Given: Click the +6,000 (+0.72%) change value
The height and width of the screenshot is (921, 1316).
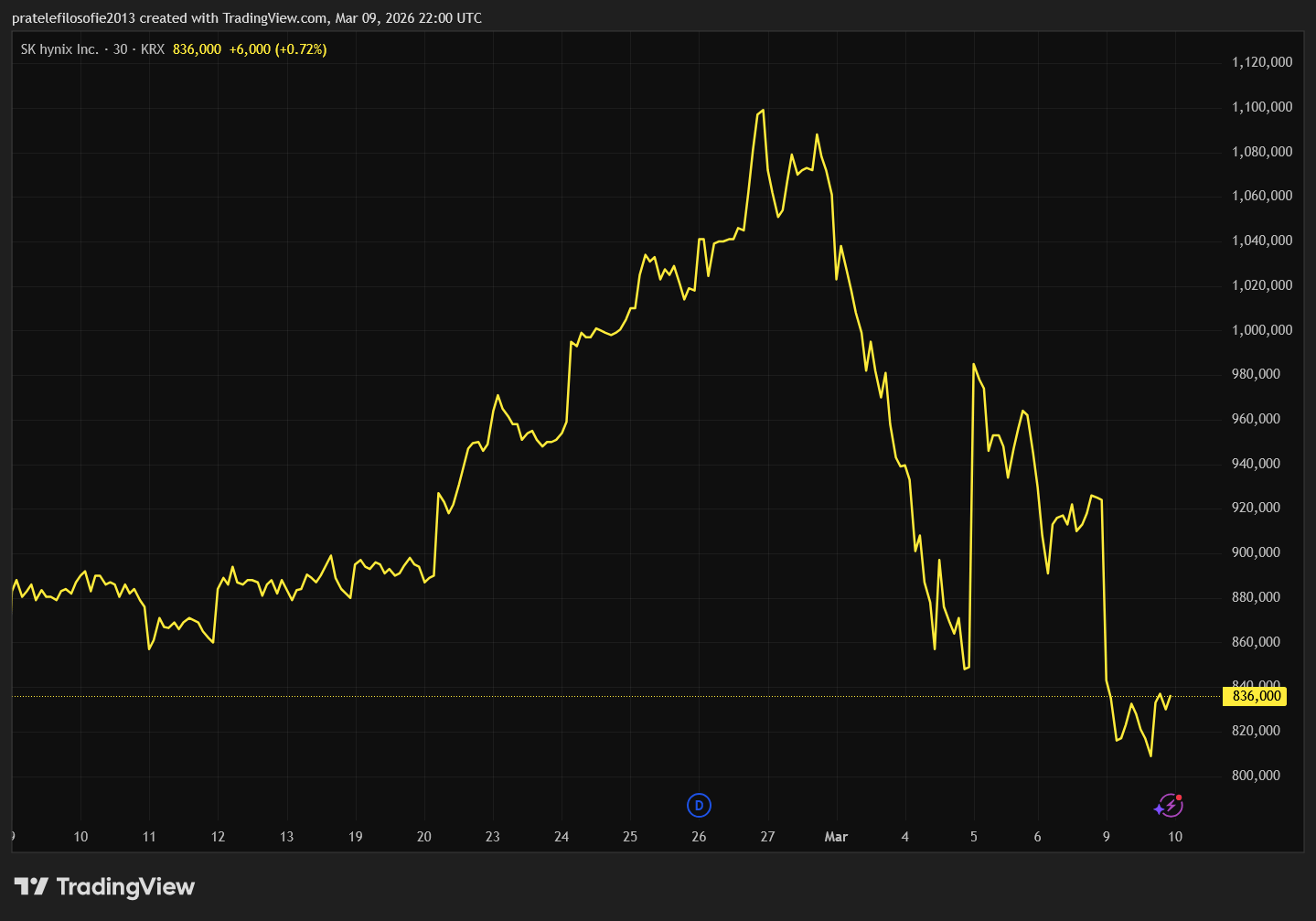Looking at the screenshot, I should pyautogui.click(x=278, y=49).
